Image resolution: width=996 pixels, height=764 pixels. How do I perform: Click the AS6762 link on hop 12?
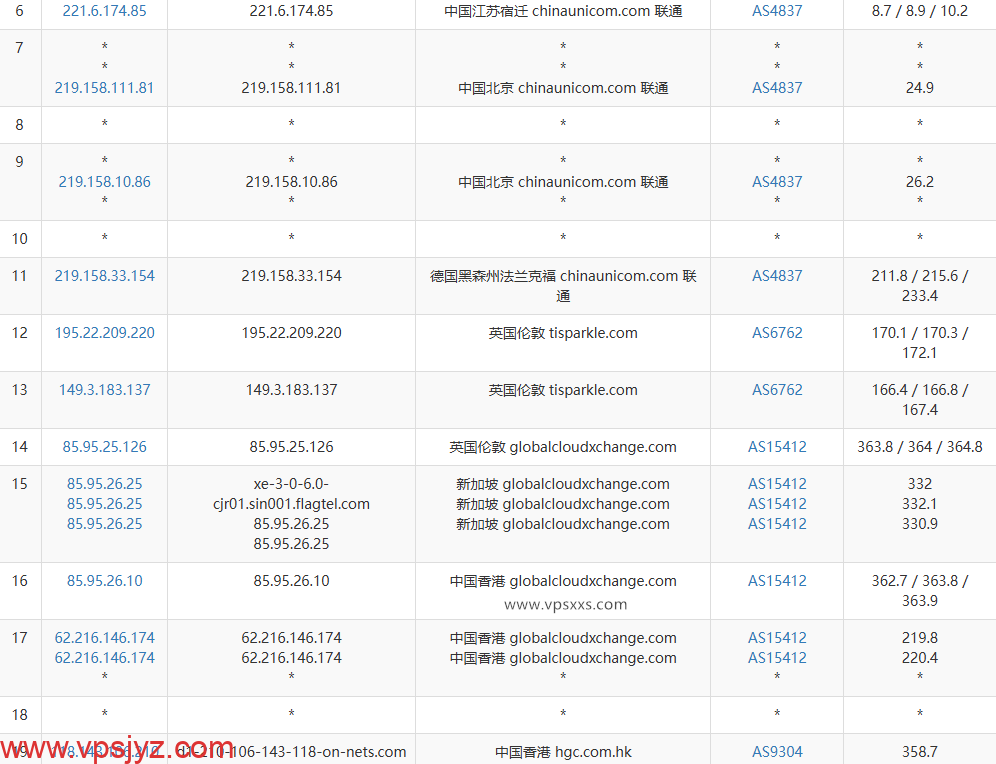coord(777,332)
